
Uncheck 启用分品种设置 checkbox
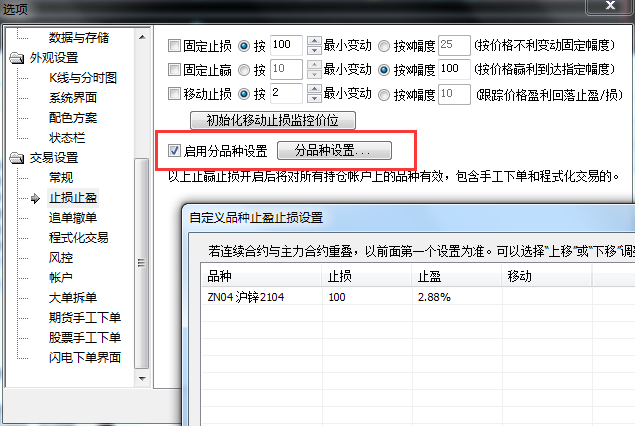point(174,151)
